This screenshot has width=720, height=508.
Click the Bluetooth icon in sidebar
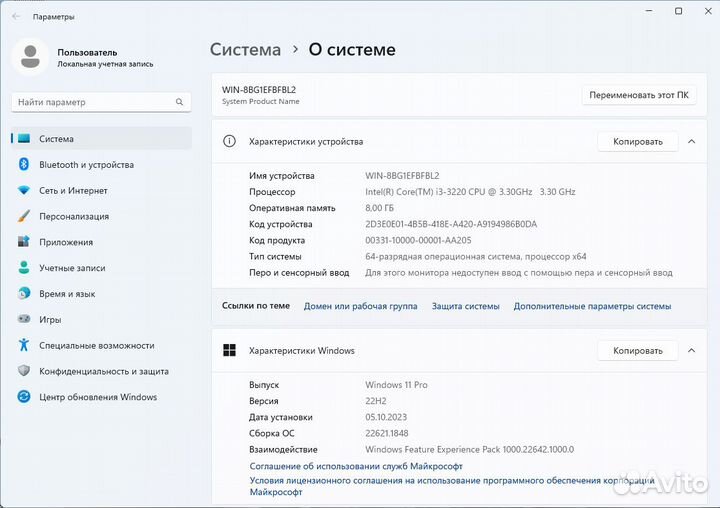24,164
